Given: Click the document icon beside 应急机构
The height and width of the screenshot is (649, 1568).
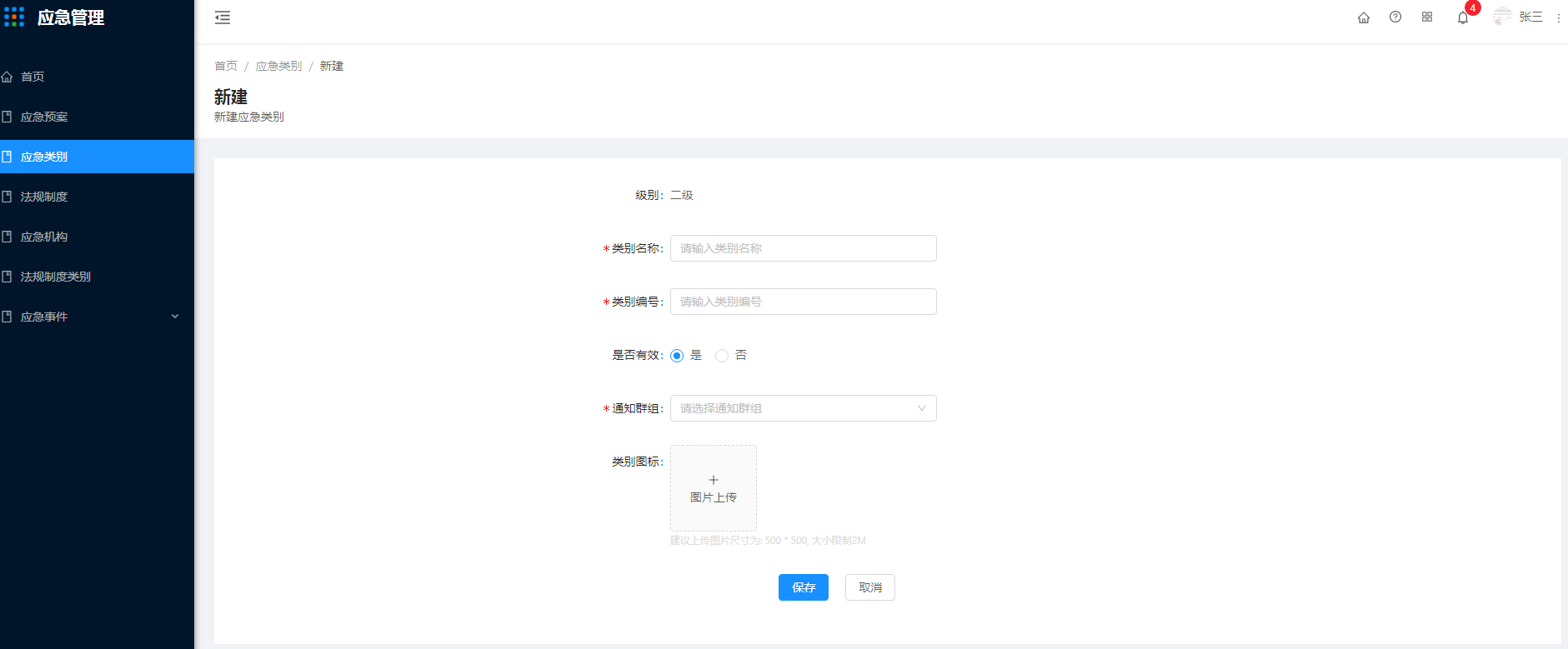Looking at the screenshot, I should click(x=7, y=237).
